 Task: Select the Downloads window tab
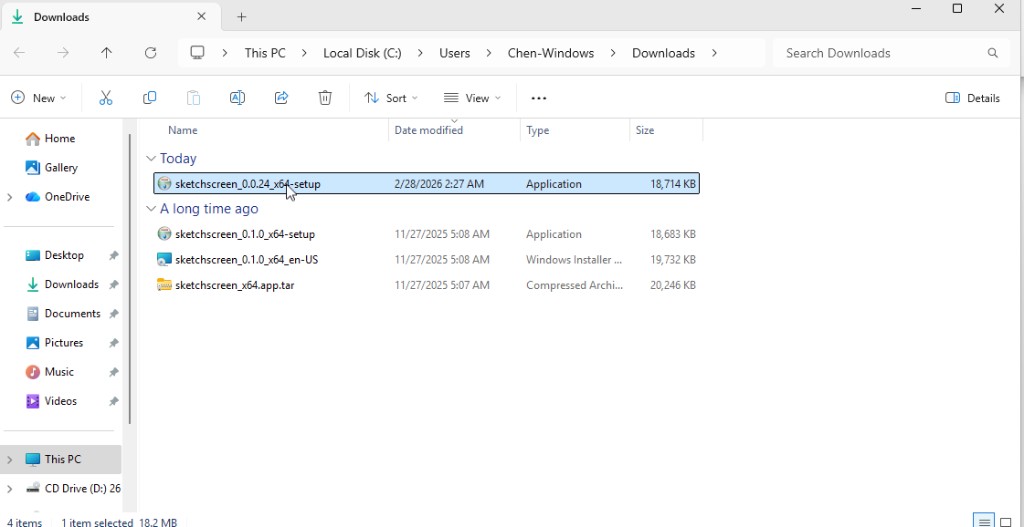(x=111, y=17)
